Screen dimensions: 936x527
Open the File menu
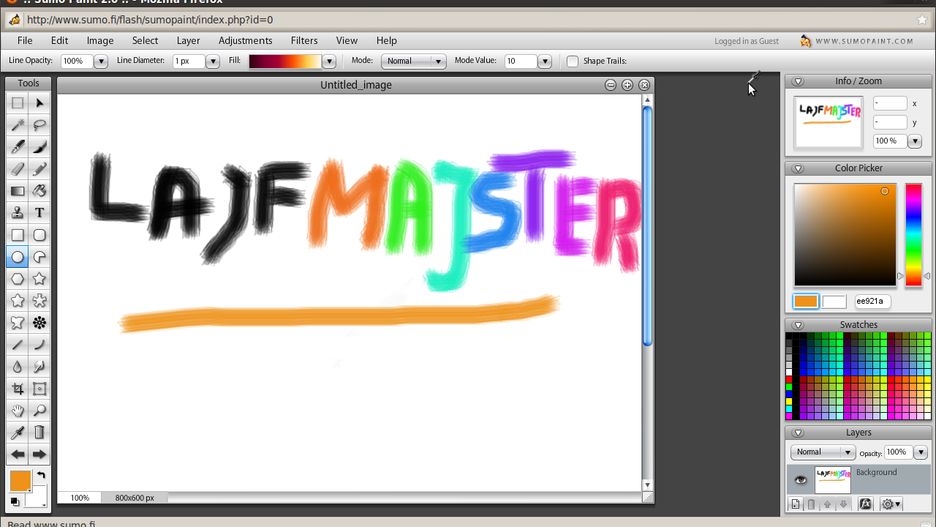coord(24,41)
